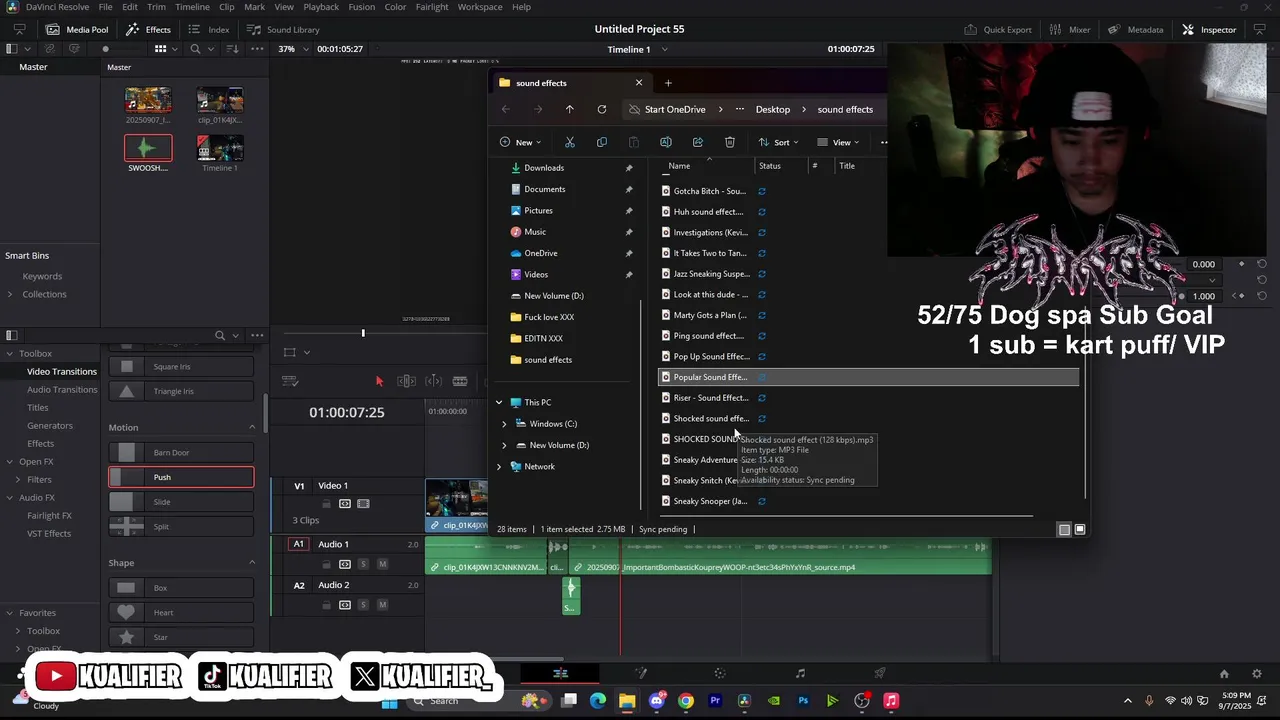Select the Barn Door transition
Image resolution: width=1280 pixels, height=720 pixels.
[181, 452]
